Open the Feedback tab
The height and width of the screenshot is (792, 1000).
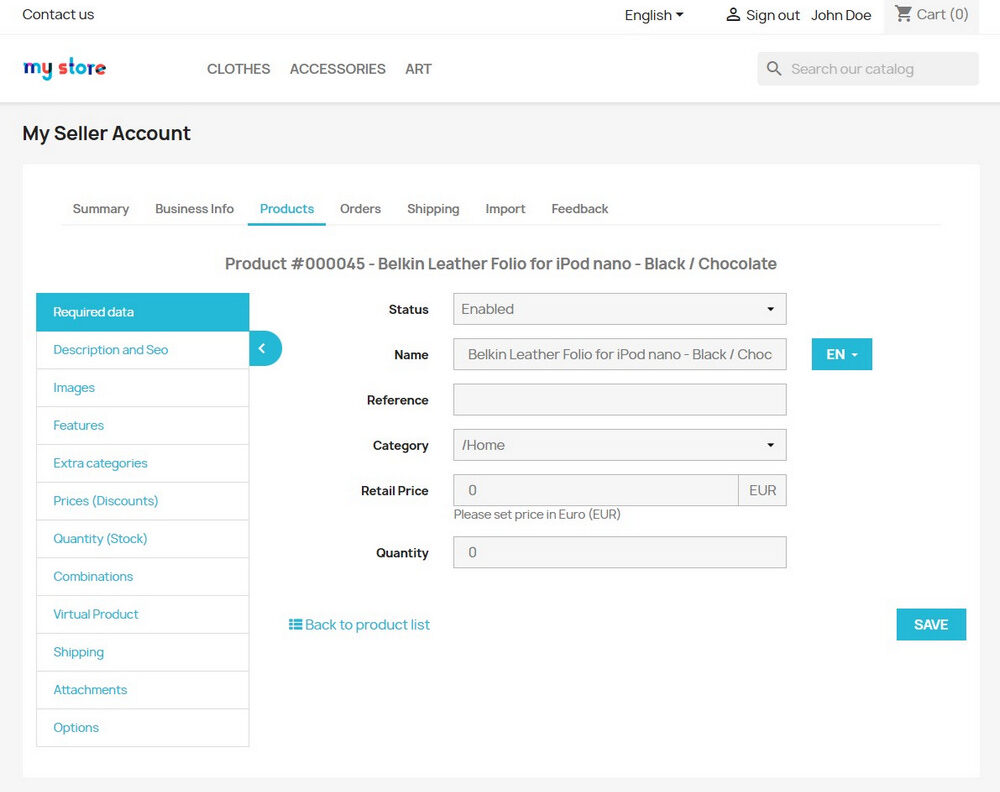point(580,209)
